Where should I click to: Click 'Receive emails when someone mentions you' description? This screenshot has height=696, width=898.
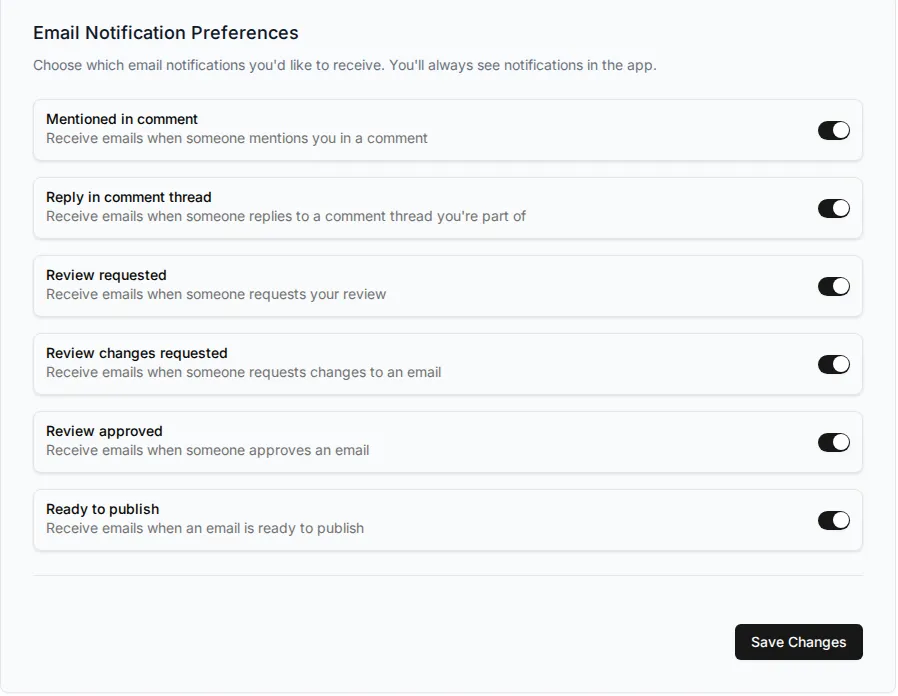click(x=237, y=139)
